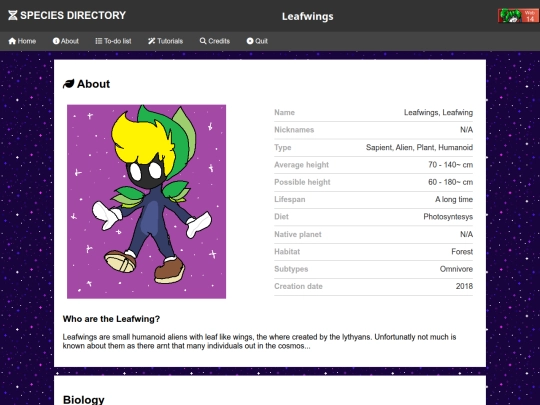Viewport: 540px width, 405px height.
Task: Select the Quit menu item
Action: coord(257,41)
